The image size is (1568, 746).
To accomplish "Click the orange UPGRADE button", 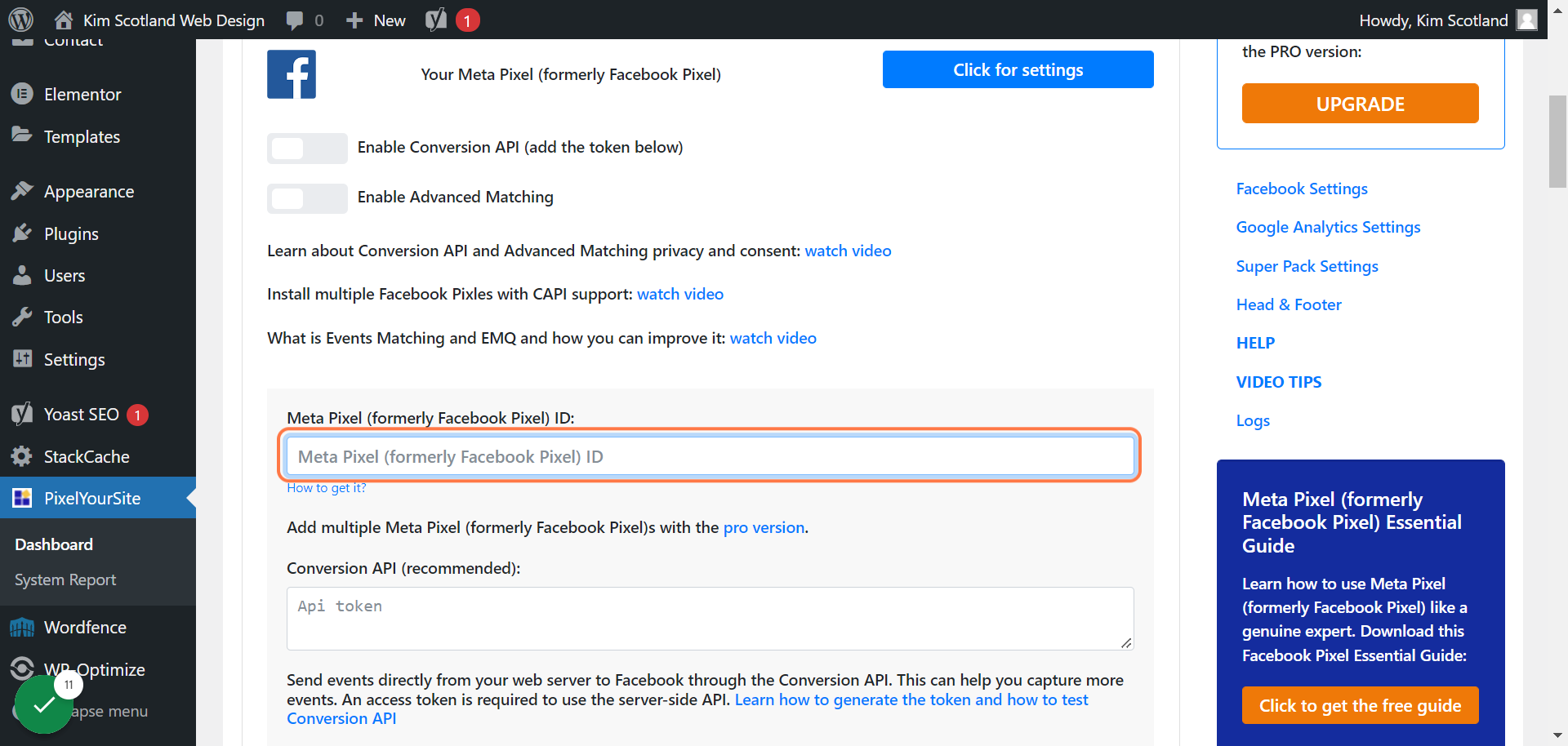I will click(1360, 104).
